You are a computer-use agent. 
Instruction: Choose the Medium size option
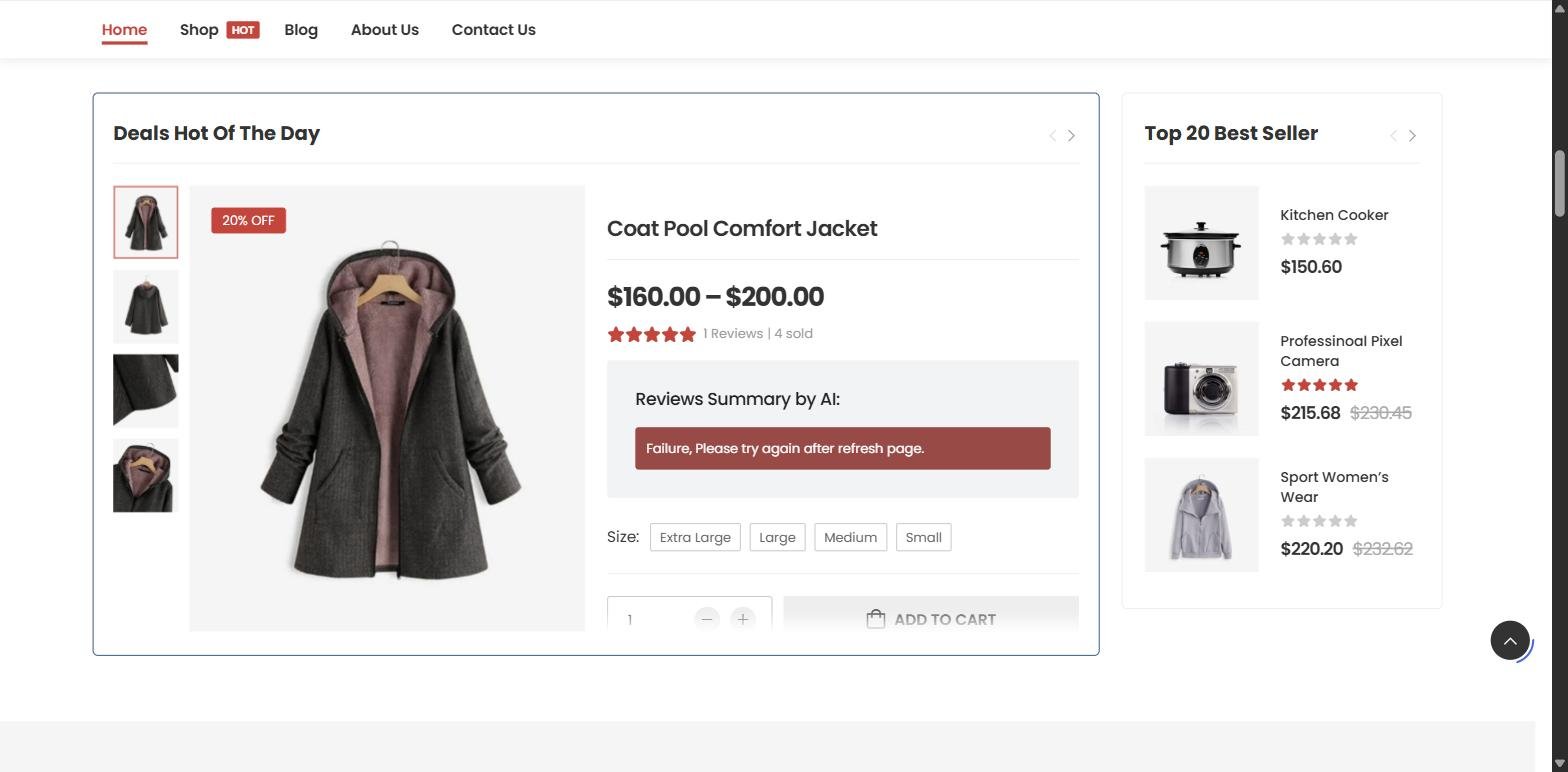(x=850, y=537)
